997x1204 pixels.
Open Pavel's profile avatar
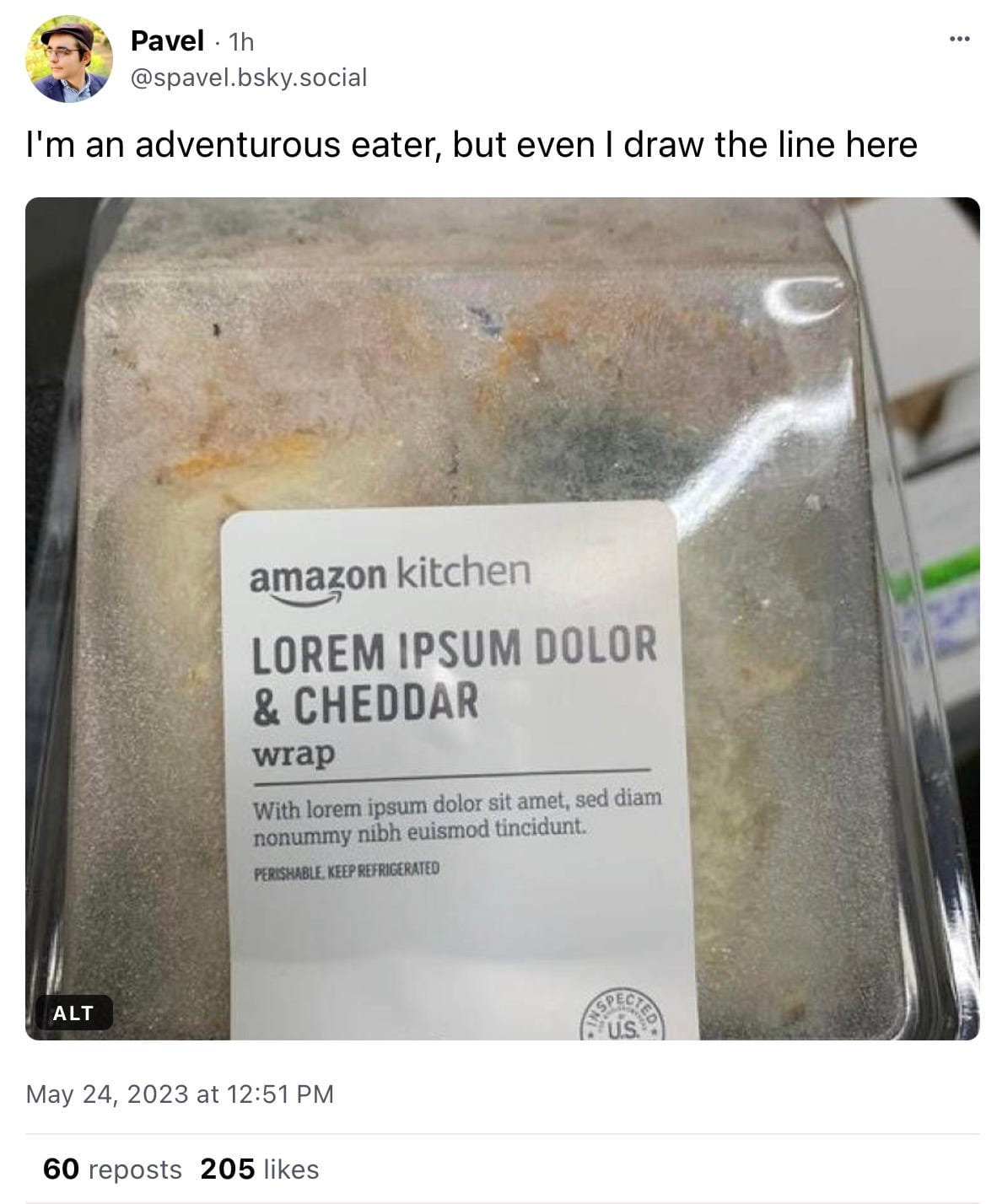point(69,59)
